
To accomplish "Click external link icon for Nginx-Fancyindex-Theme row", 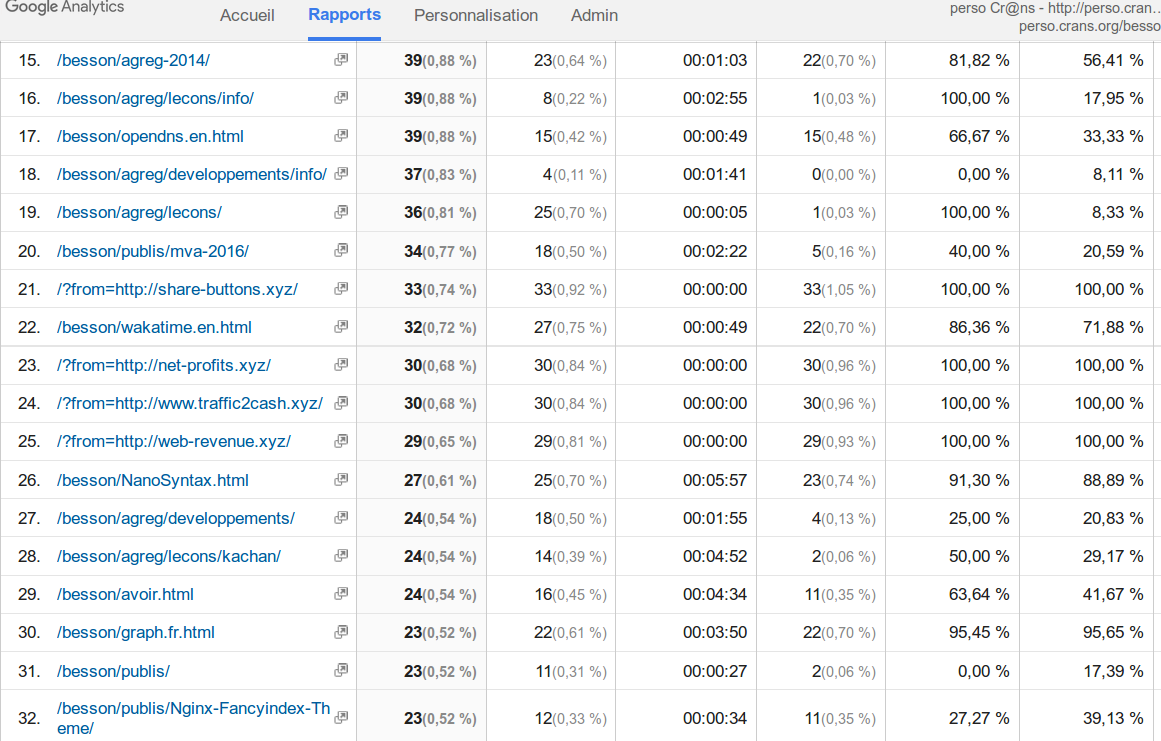I will click(341, 718).
